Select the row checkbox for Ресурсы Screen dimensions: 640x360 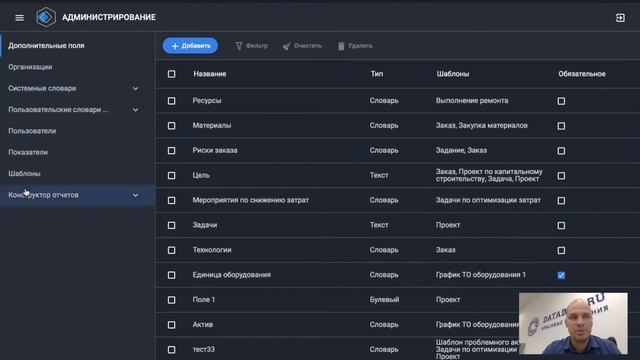coord(171,101)
